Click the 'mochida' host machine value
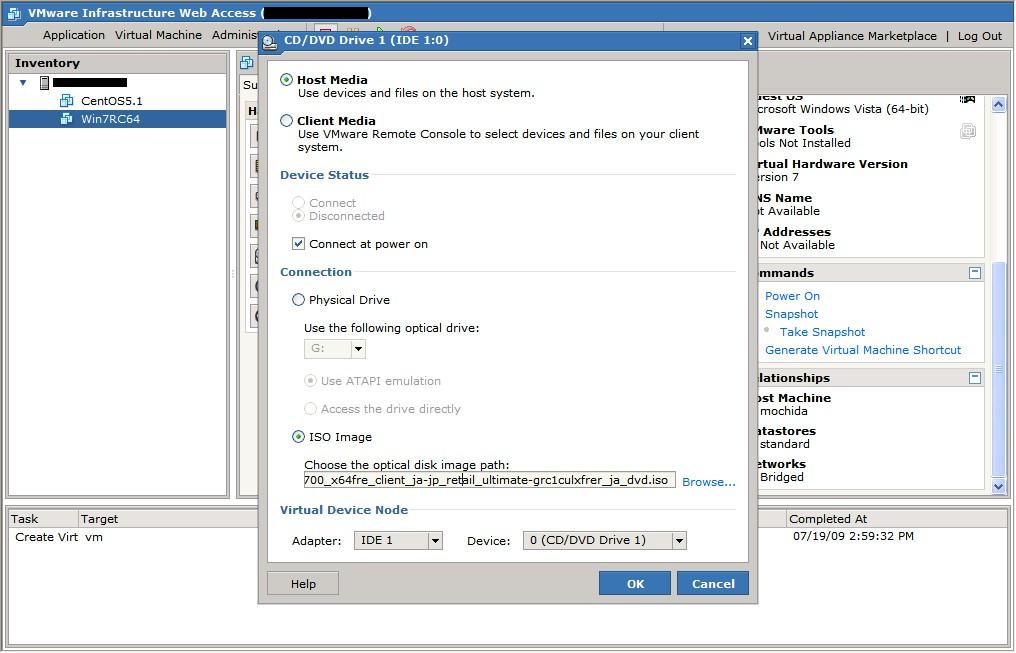 783,411
